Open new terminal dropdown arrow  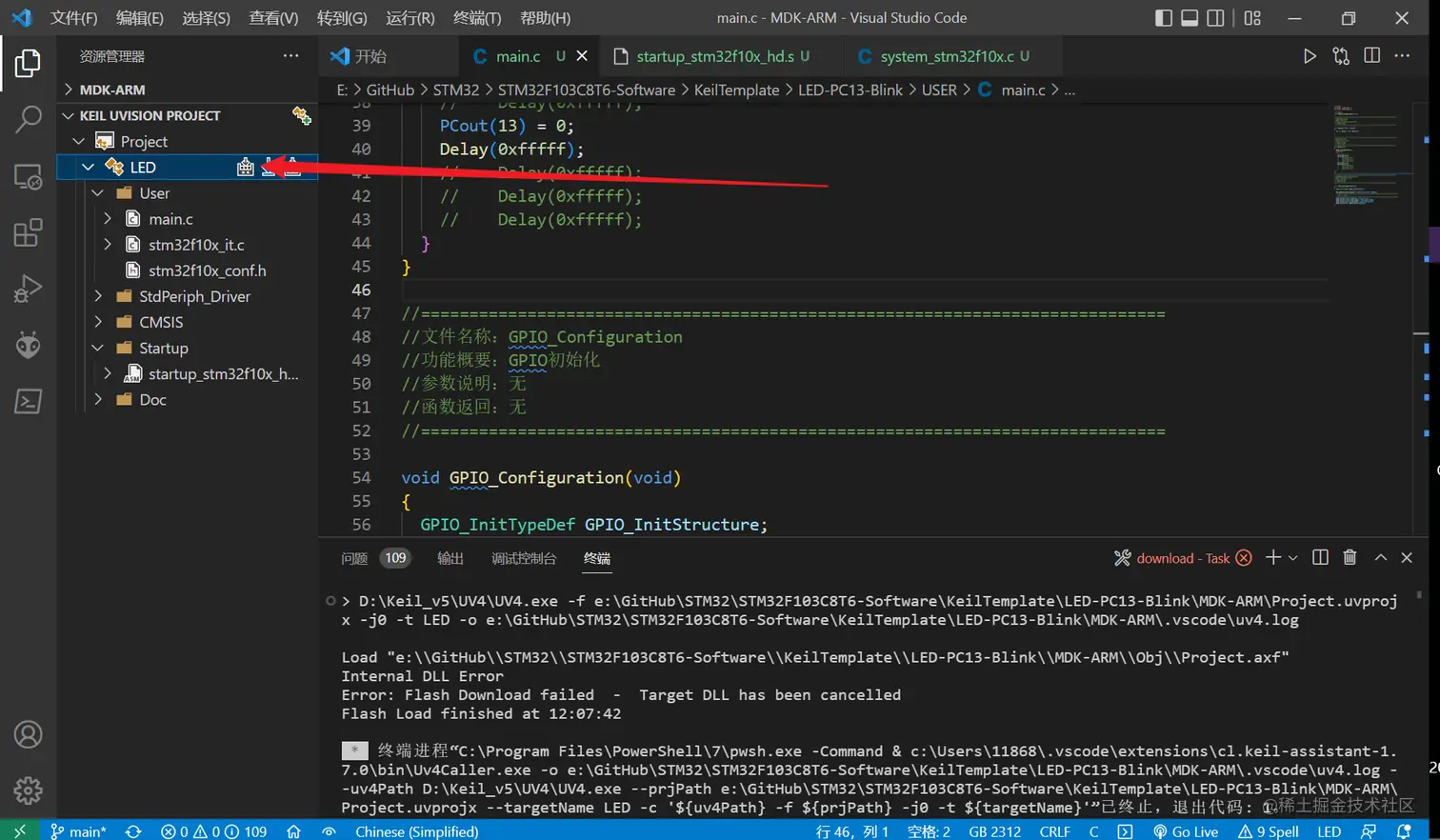click(x=1292, y=558)
